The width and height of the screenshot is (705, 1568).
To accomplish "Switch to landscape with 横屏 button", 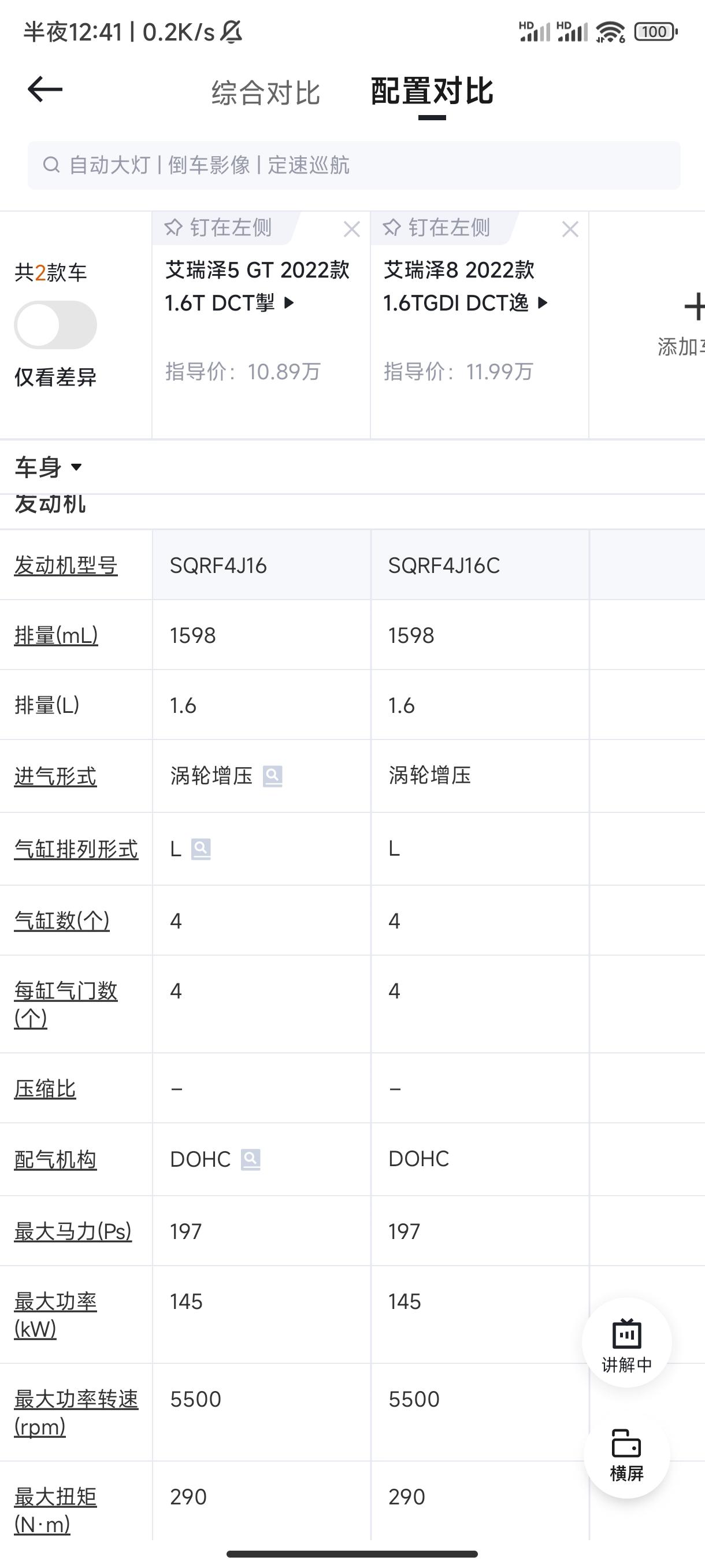I will click(x=626, y=1455).
